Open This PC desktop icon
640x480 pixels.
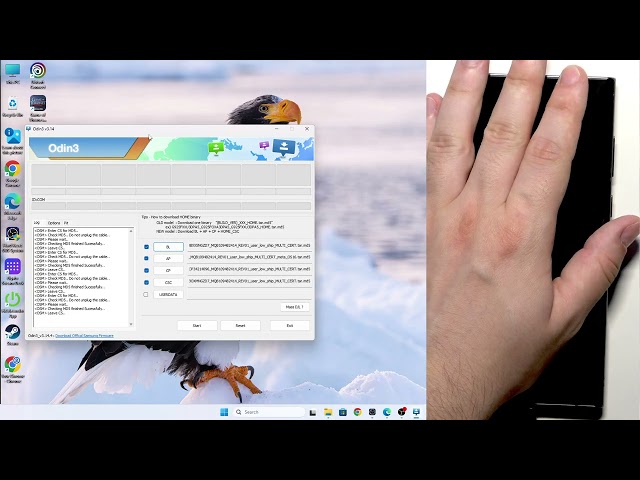(x=13, y=73)
